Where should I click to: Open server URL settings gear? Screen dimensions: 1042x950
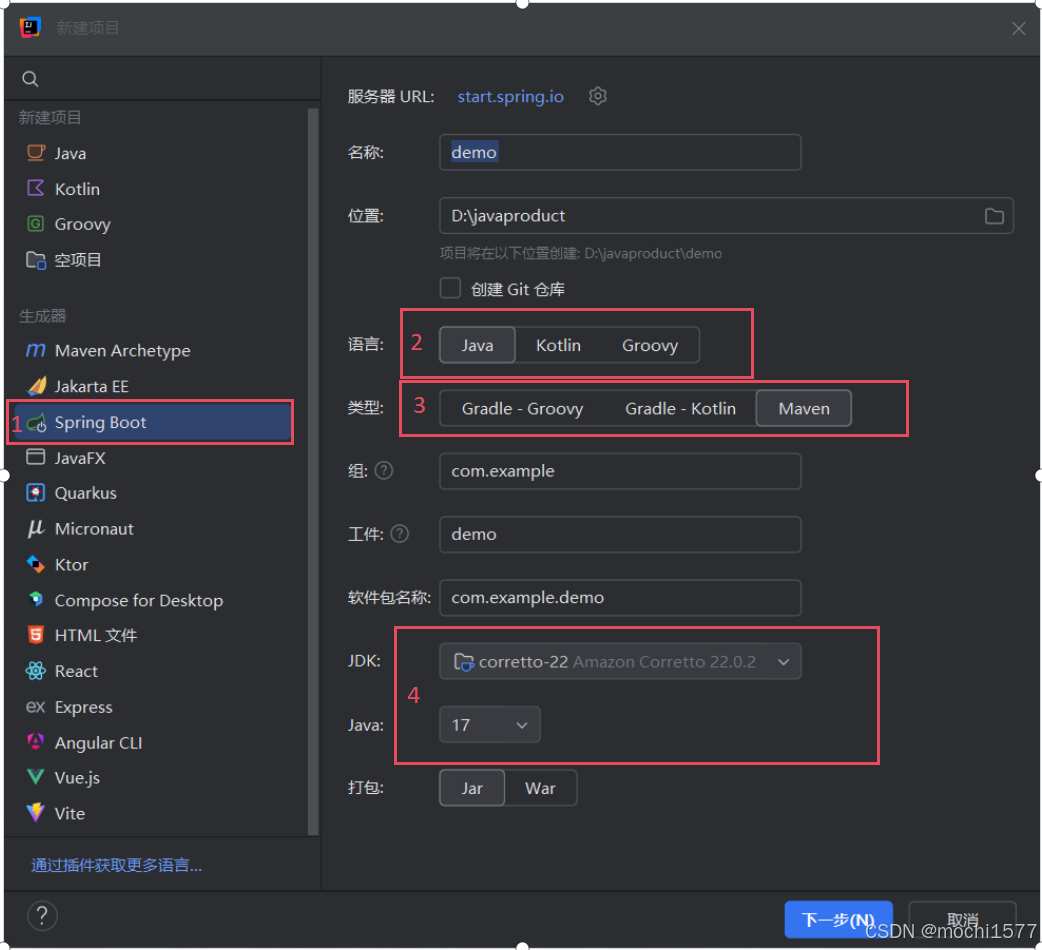[597, 96]
